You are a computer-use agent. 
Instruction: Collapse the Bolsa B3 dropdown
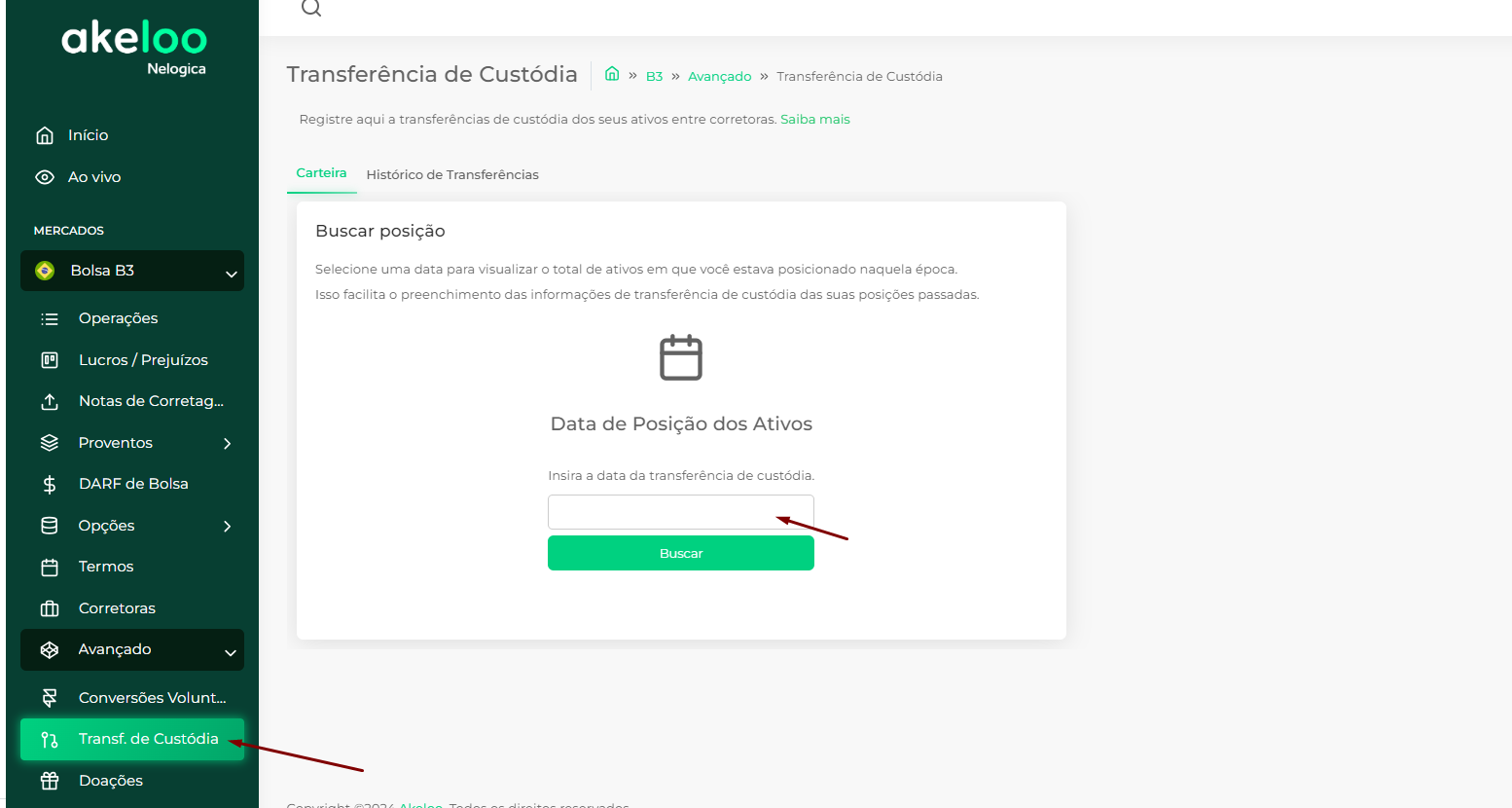[231, 274]
